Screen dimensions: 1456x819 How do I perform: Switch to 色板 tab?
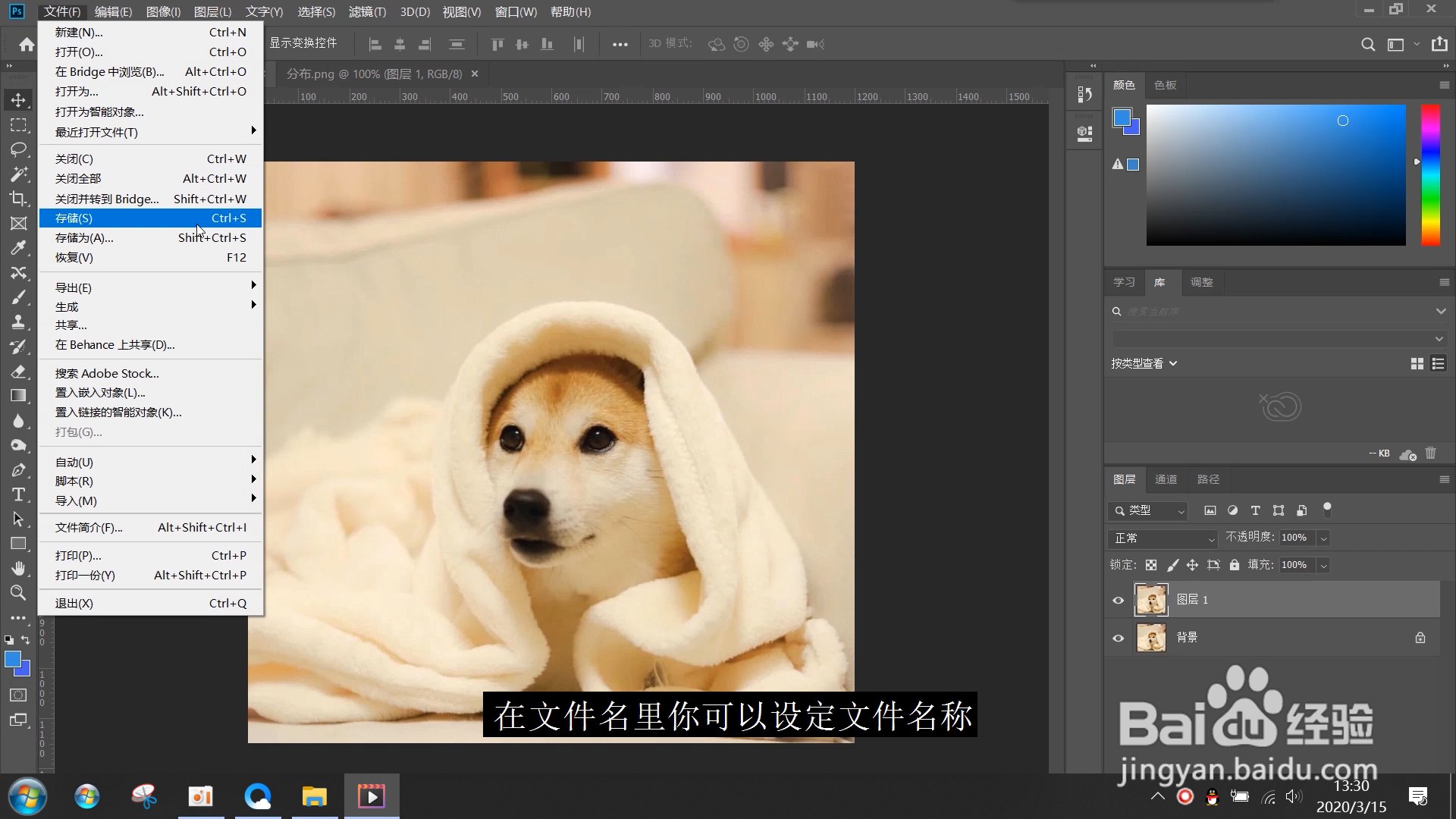click(1165, 85)
